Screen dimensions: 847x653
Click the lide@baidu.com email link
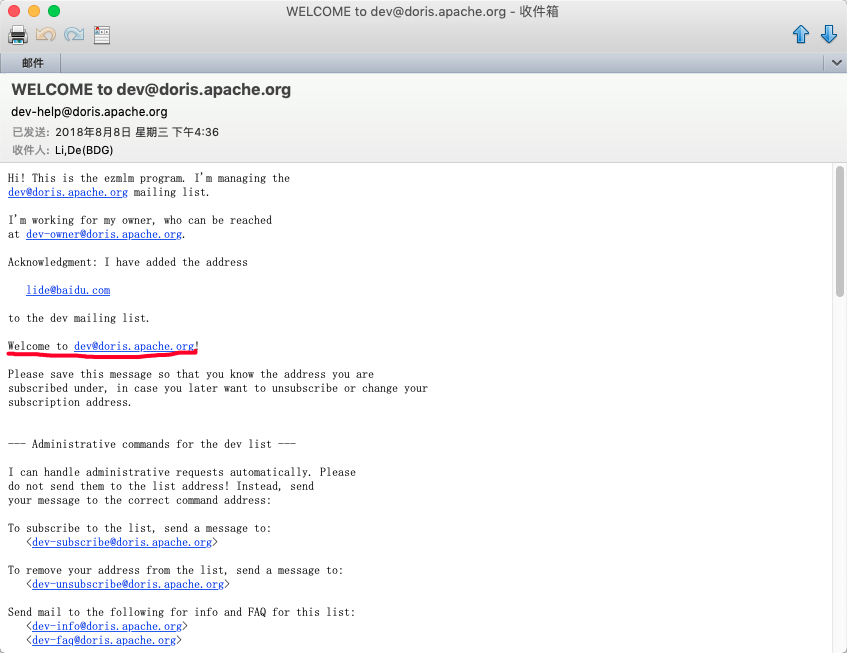point(68,290)
